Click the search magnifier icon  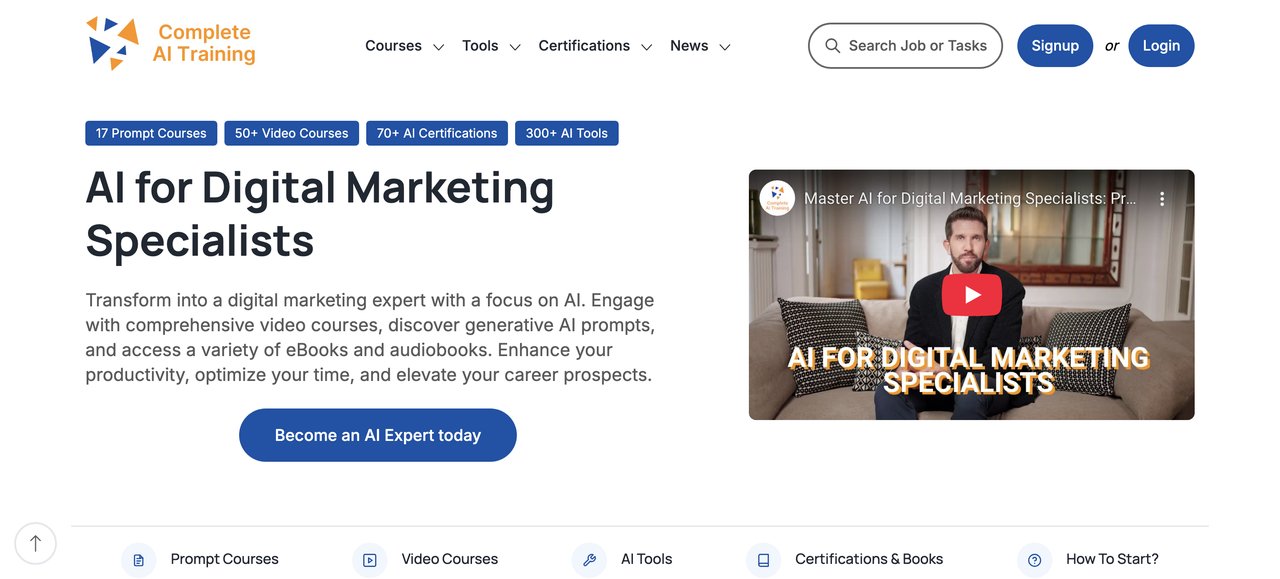coord(832,46)
